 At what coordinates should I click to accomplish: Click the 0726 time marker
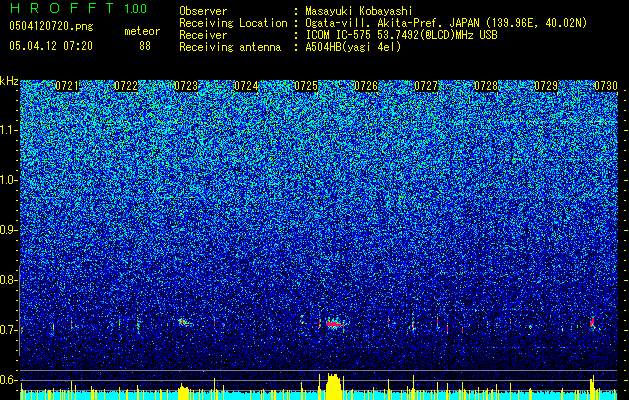[x=366, y=86]
